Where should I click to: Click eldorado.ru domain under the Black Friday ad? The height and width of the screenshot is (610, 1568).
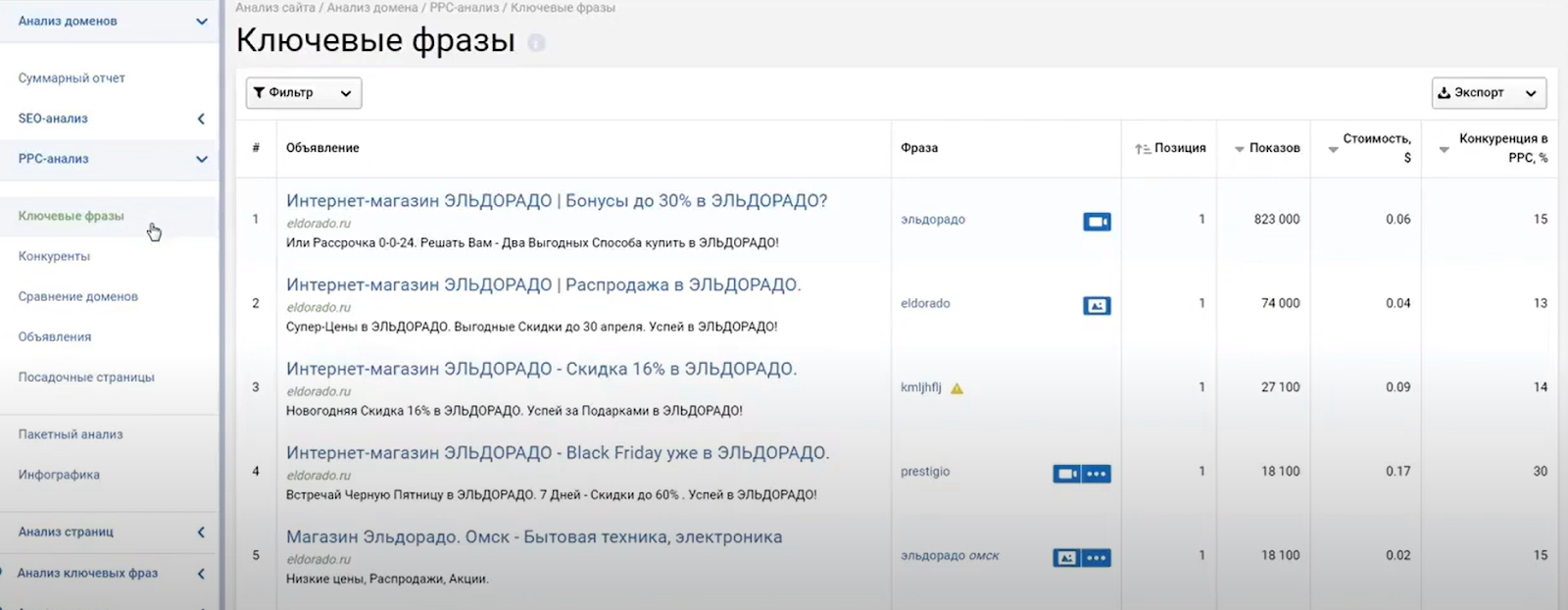[x=318, y=476]
